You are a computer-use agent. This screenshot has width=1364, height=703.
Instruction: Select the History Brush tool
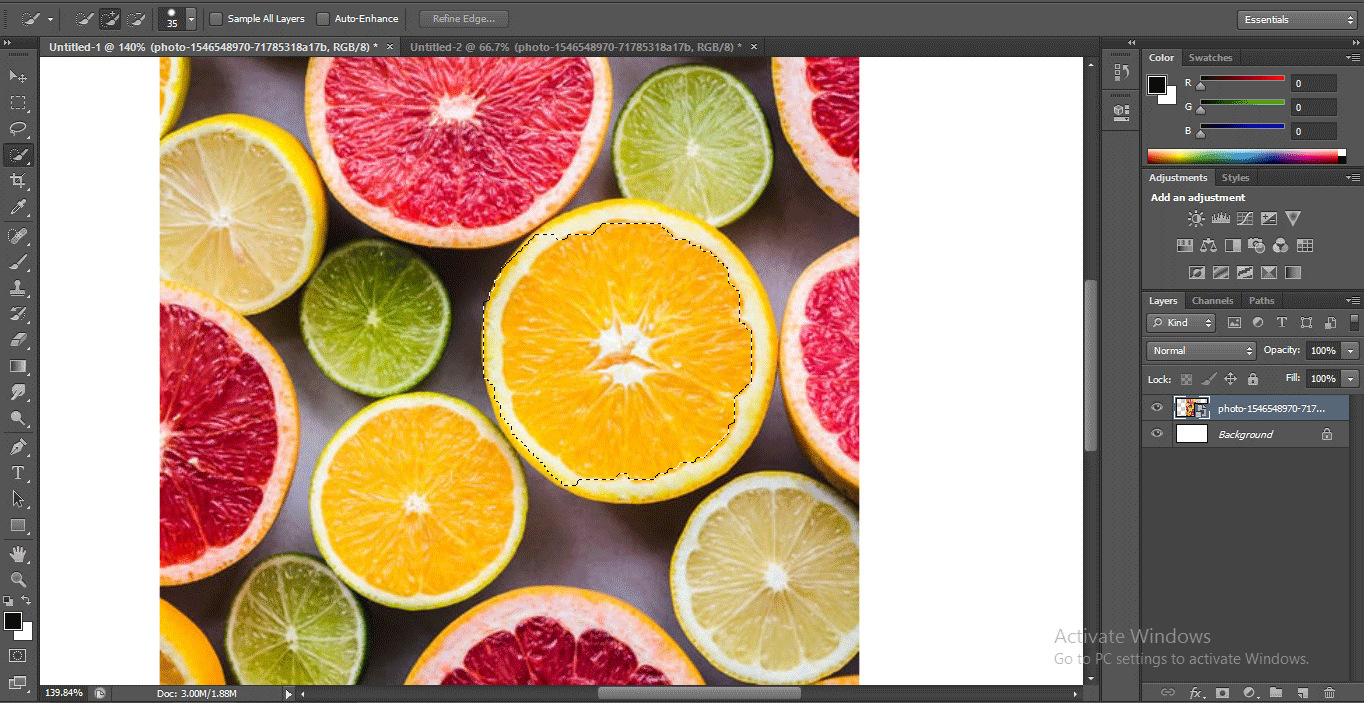coord(18,314)
